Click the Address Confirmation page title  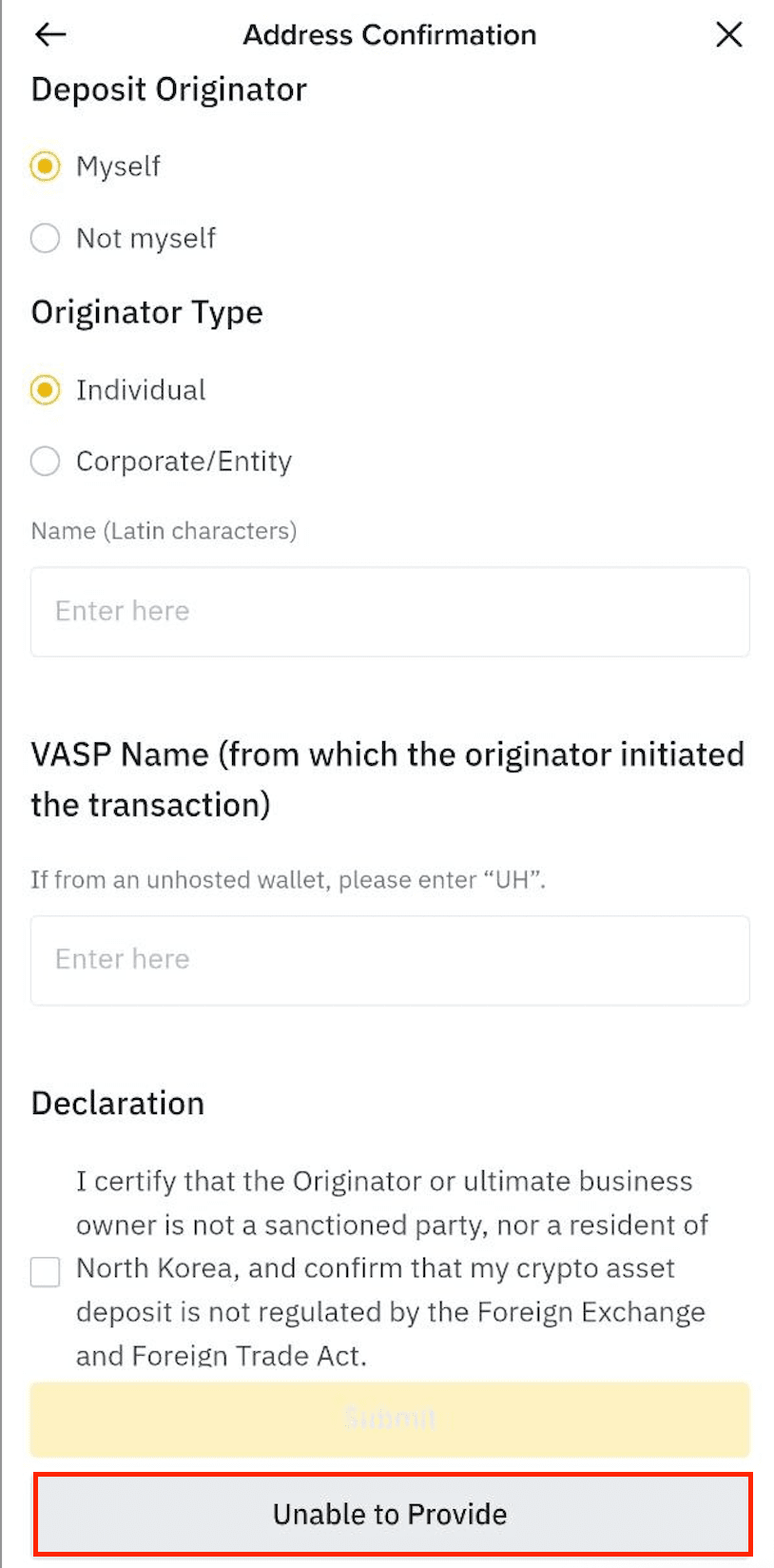[390, 35]
